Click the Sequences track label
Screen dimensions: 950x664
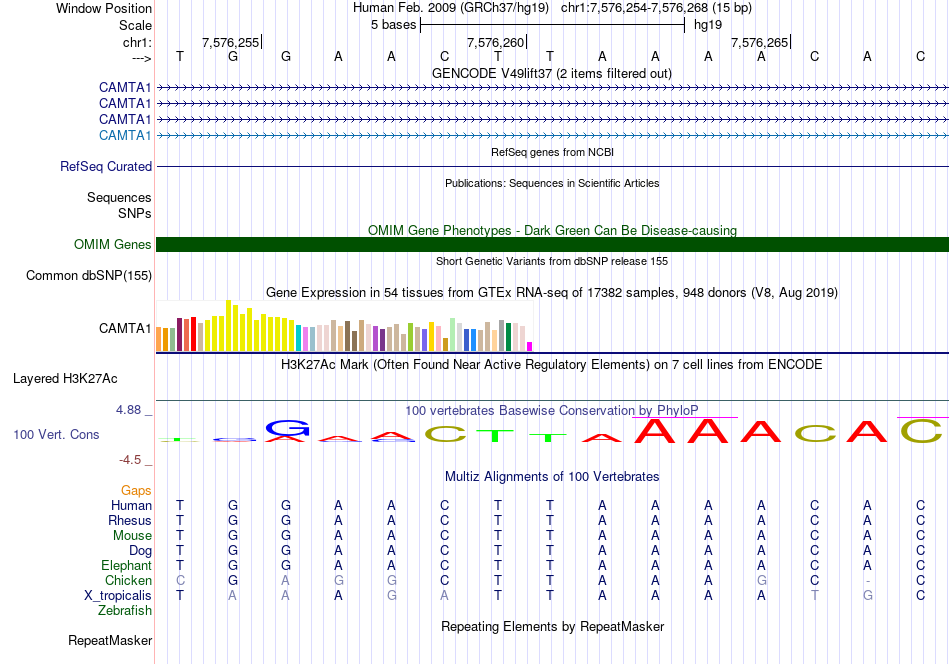(119, 198)
